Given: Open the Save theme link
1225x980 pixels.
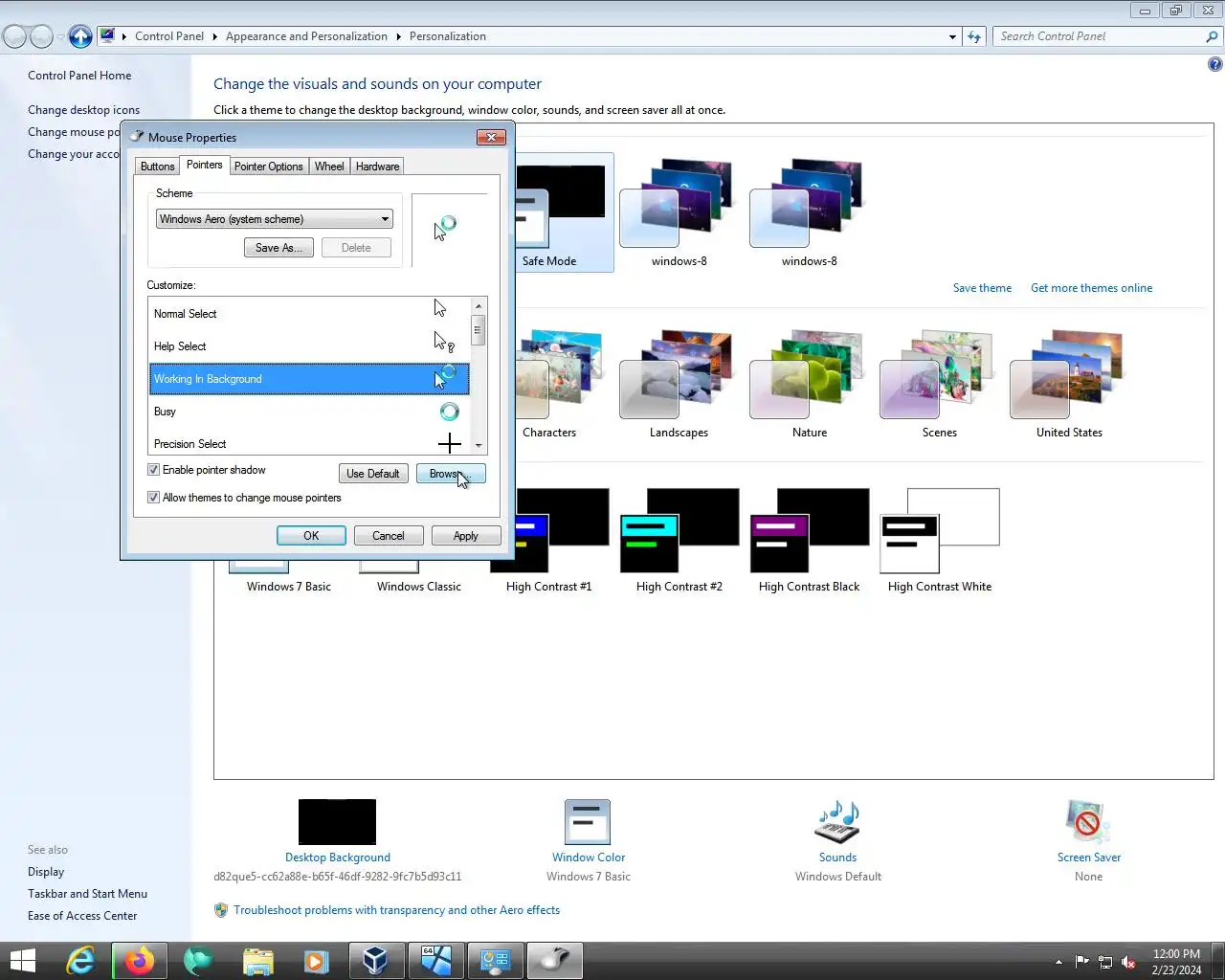Looking at the screenshot, I should coord(982,288).
